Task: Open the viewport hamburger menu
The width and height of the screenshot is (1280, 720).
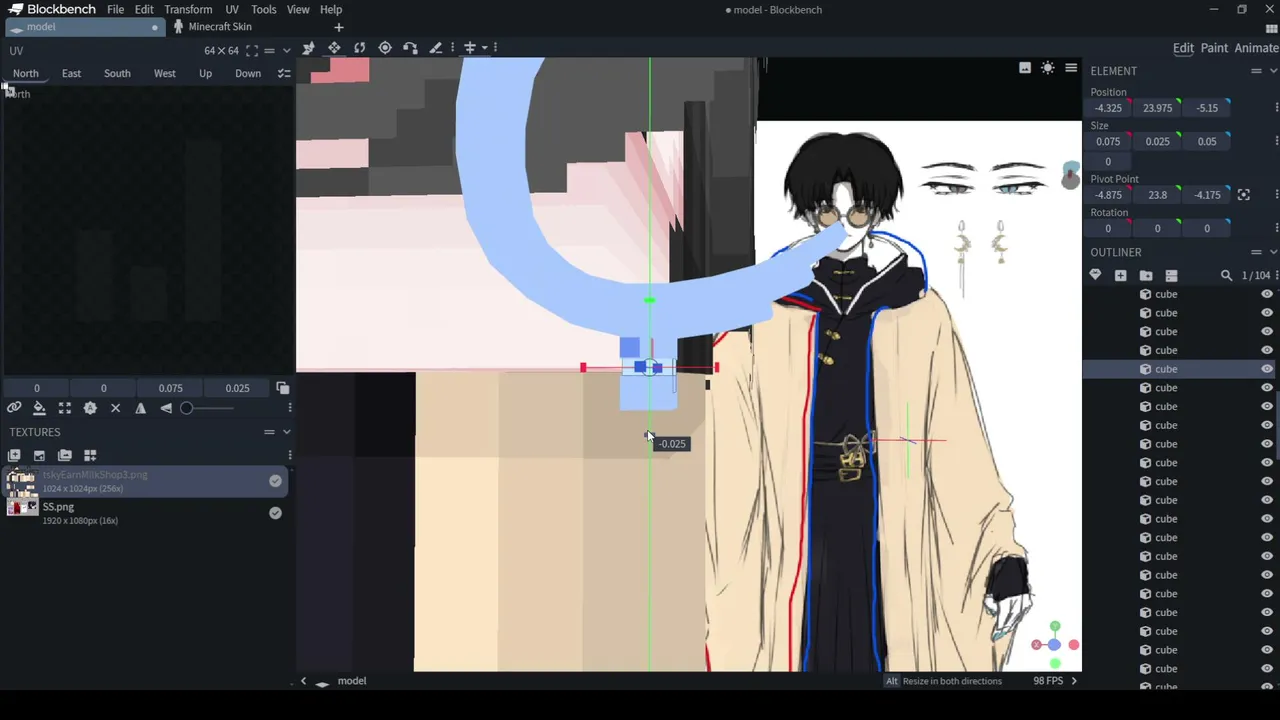Action: [x=1071, y=68]
